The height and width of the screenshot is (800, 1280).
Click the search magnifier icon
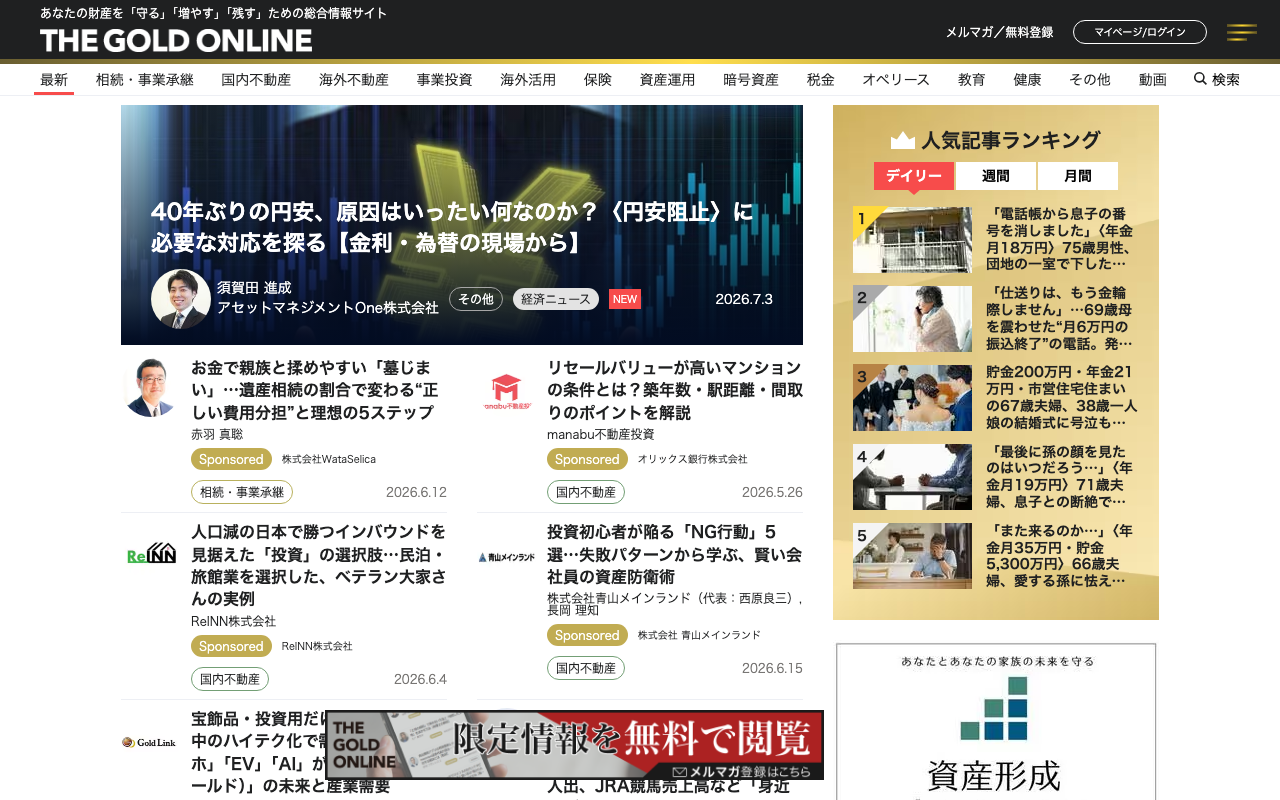click(x=1200, y=79)
